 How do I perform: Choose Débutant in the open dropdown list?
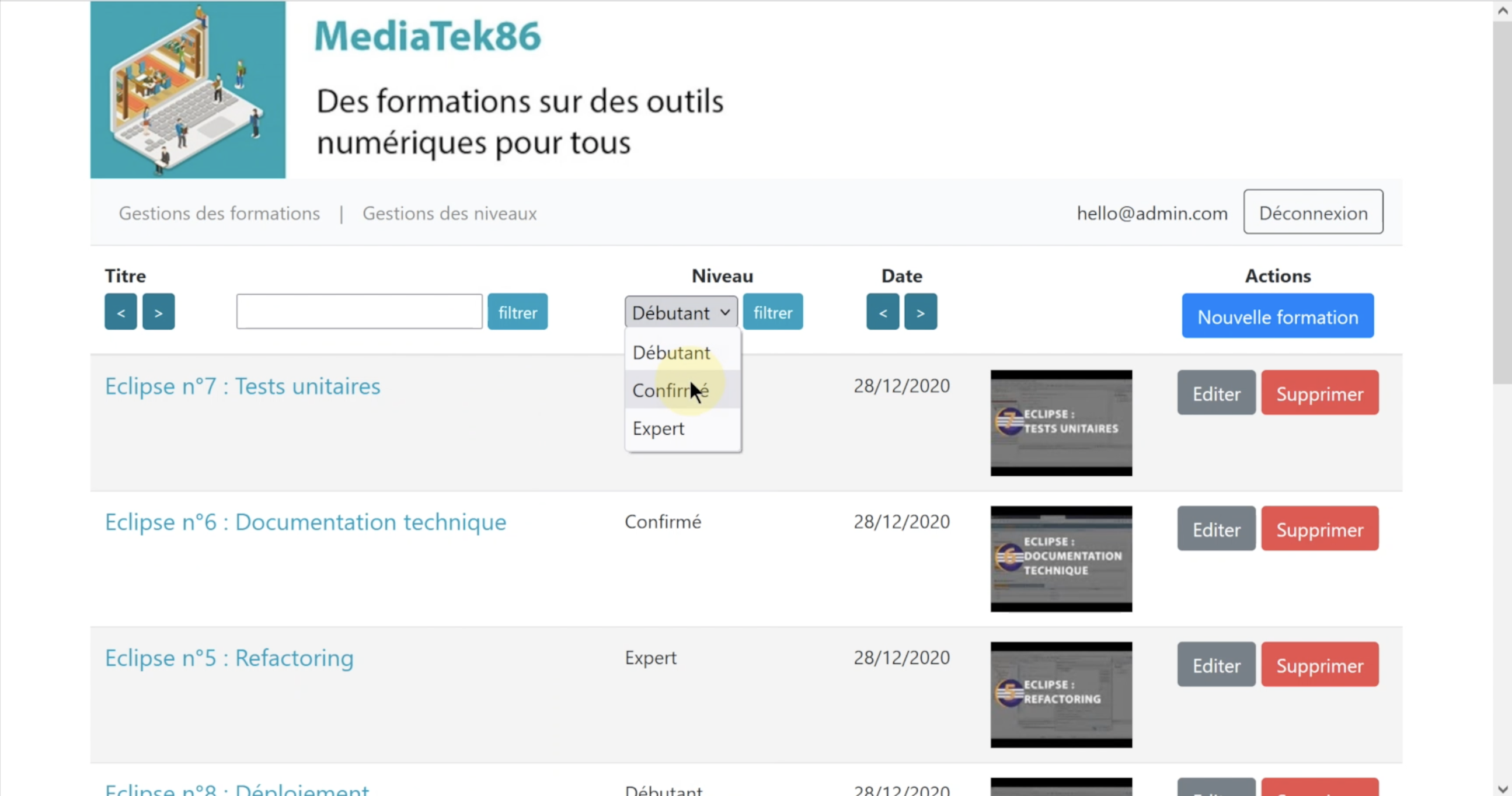[682, 352]
